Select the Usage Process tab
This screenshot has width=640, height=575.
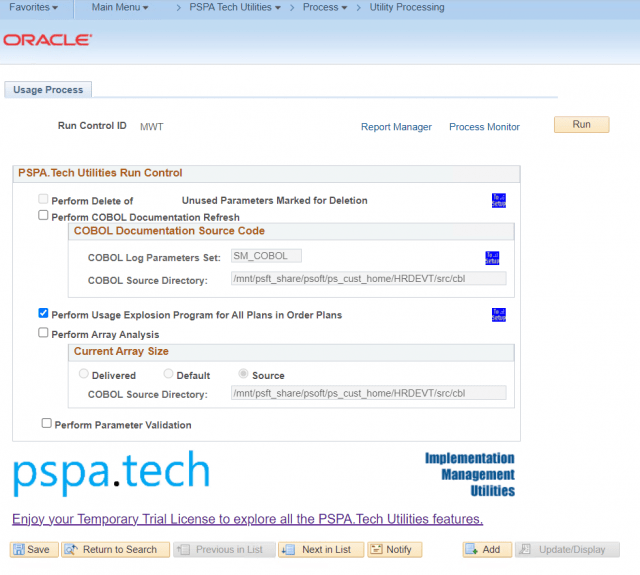click(x=48, y=90)
